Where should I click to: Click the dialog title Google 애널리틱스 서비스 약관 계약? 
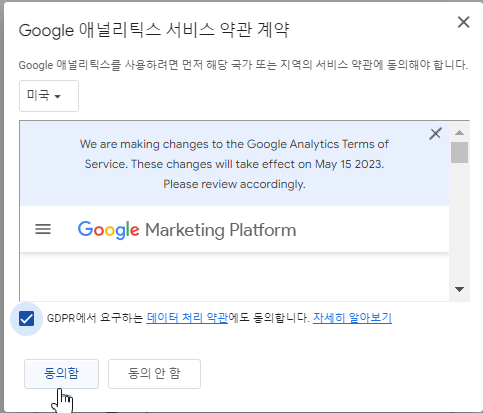pyautogui.click(x=154, y=30)
